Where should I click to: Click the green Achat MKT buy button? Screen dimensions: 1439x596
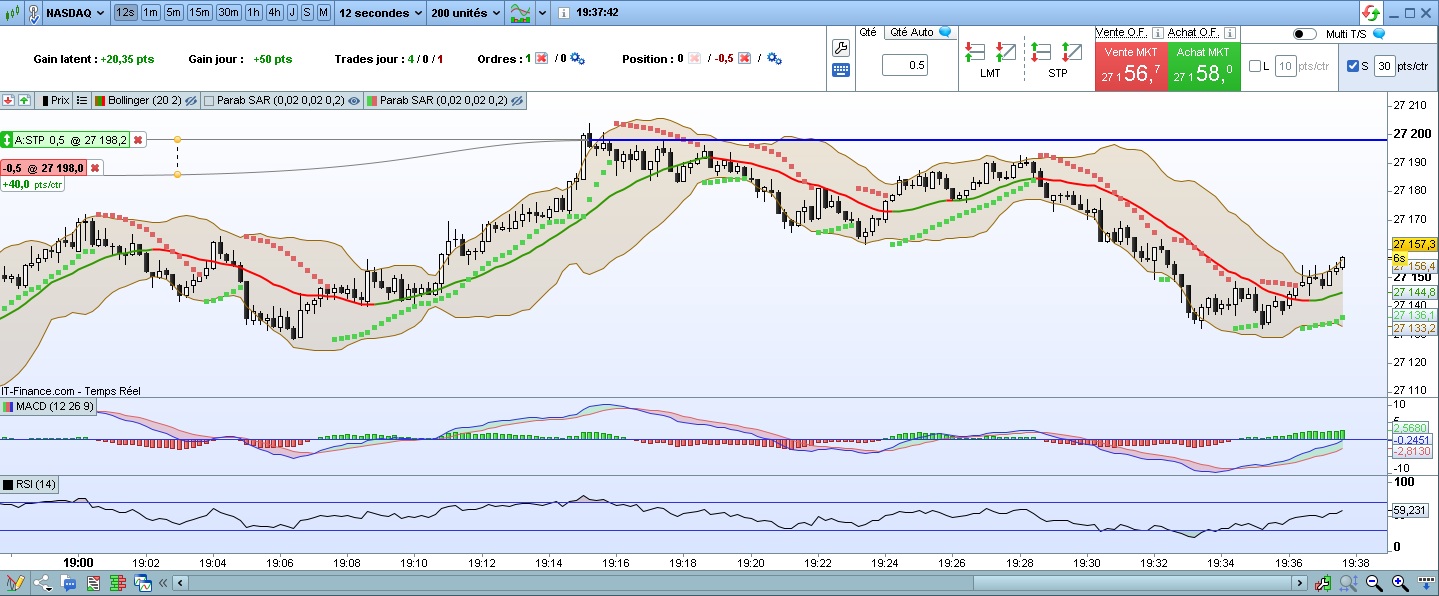1204,66
